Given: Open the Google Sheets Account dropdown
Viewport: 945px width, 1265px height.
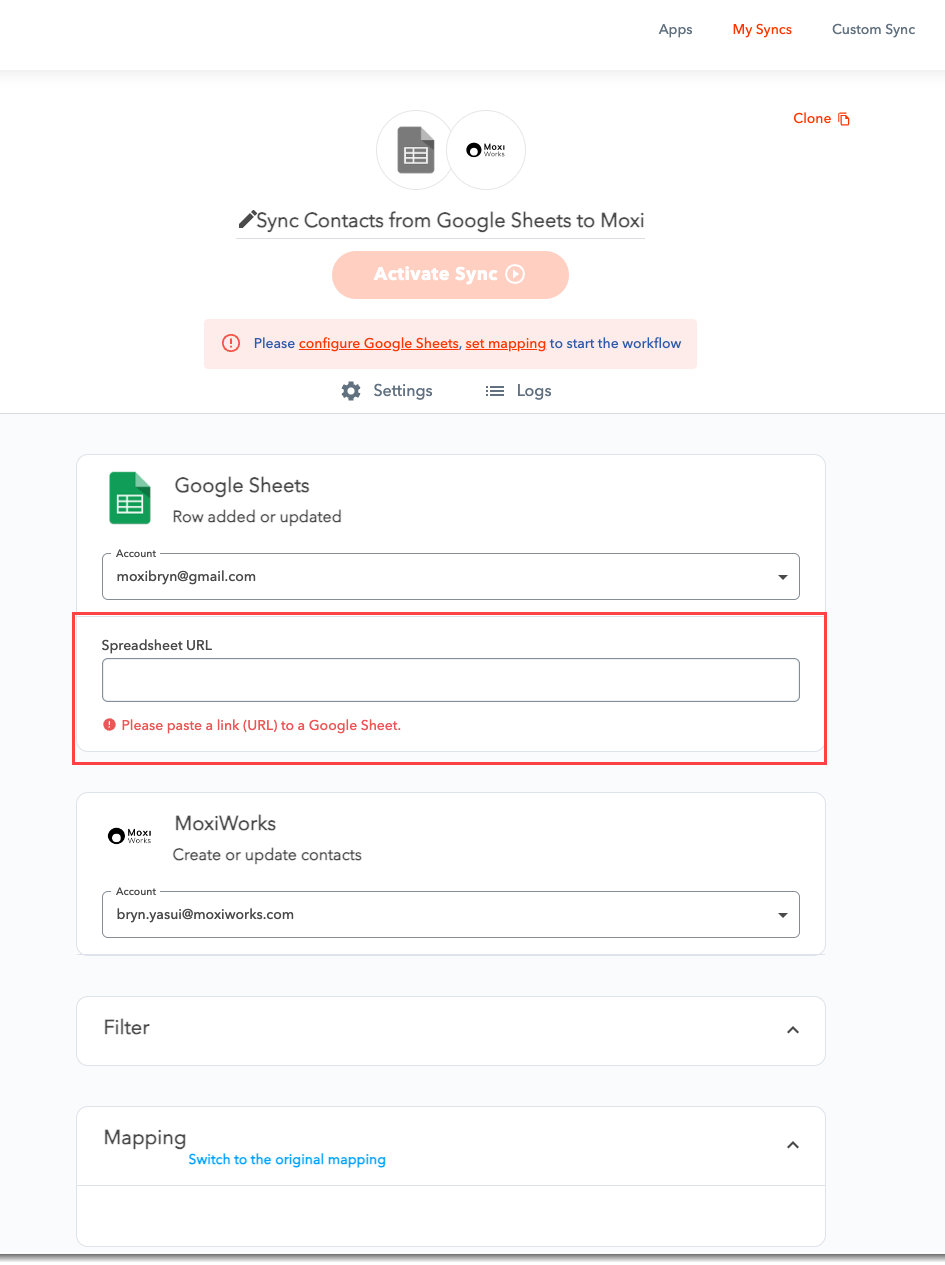Looking at the screenshot, I should (x=450, y=576).
